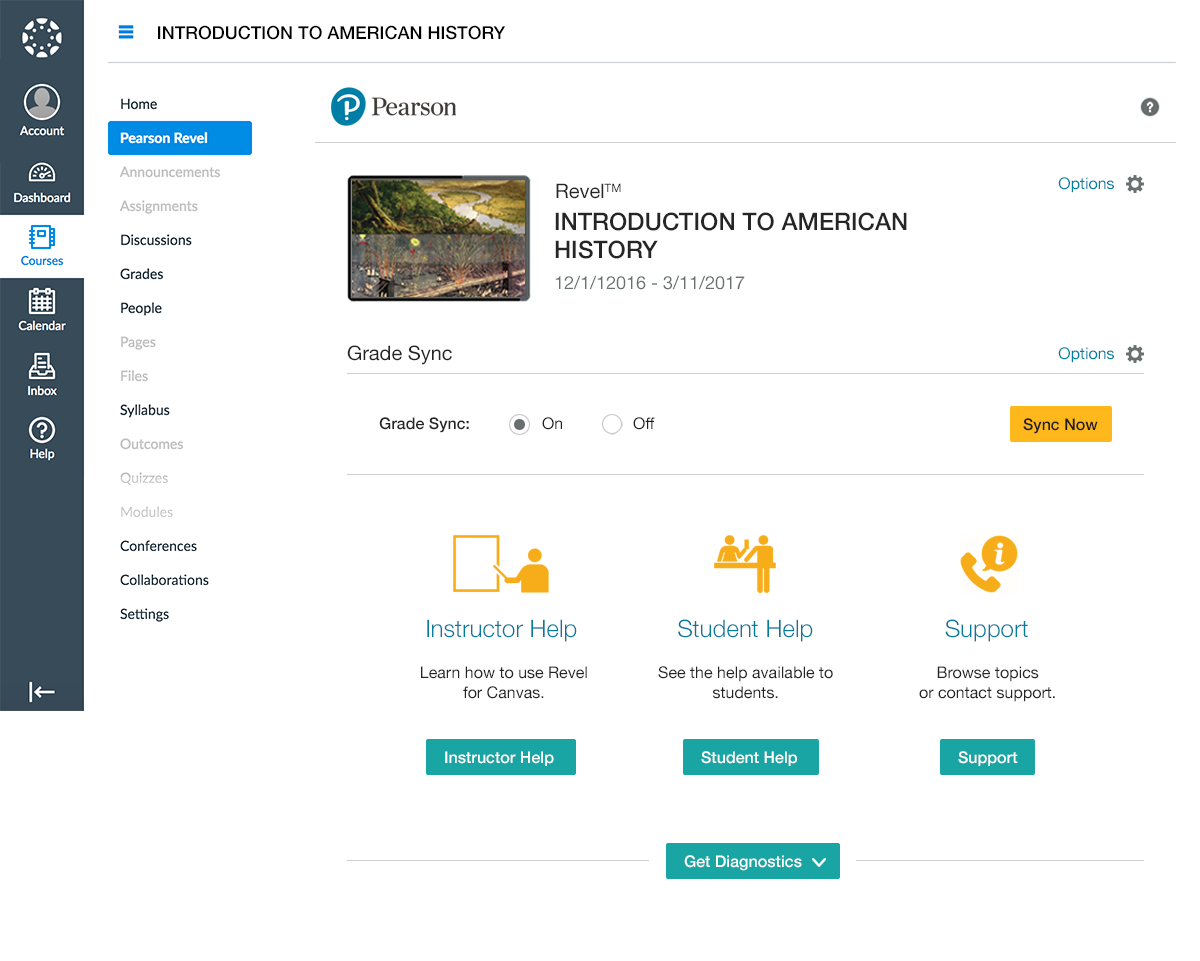
Task: Open Courses from the global navigation
Action: [x=42, y=246]
